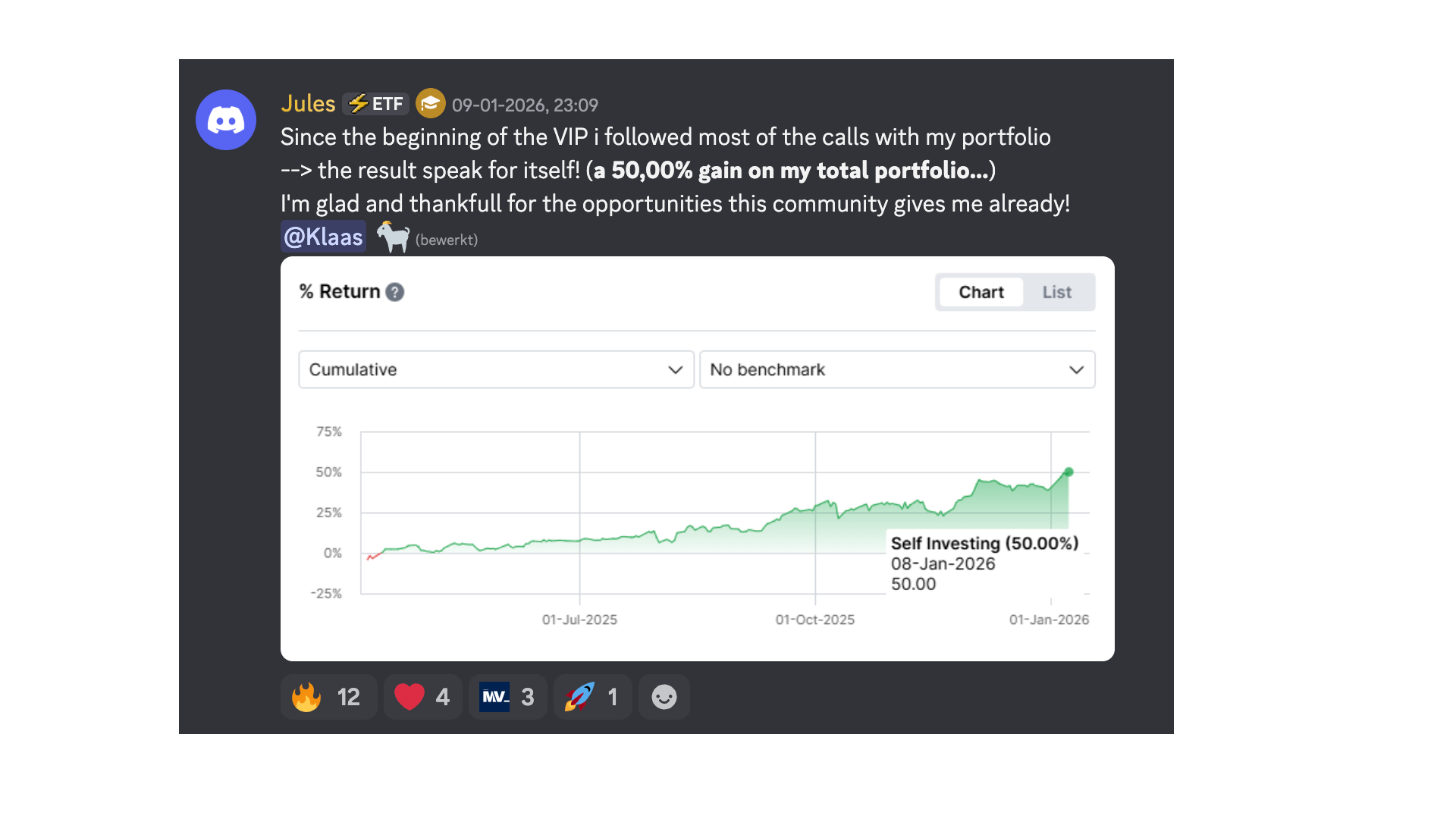Open the @Klaas mention
The image size is (1456, 819).
pyautogui.click(x=323, y=237)
